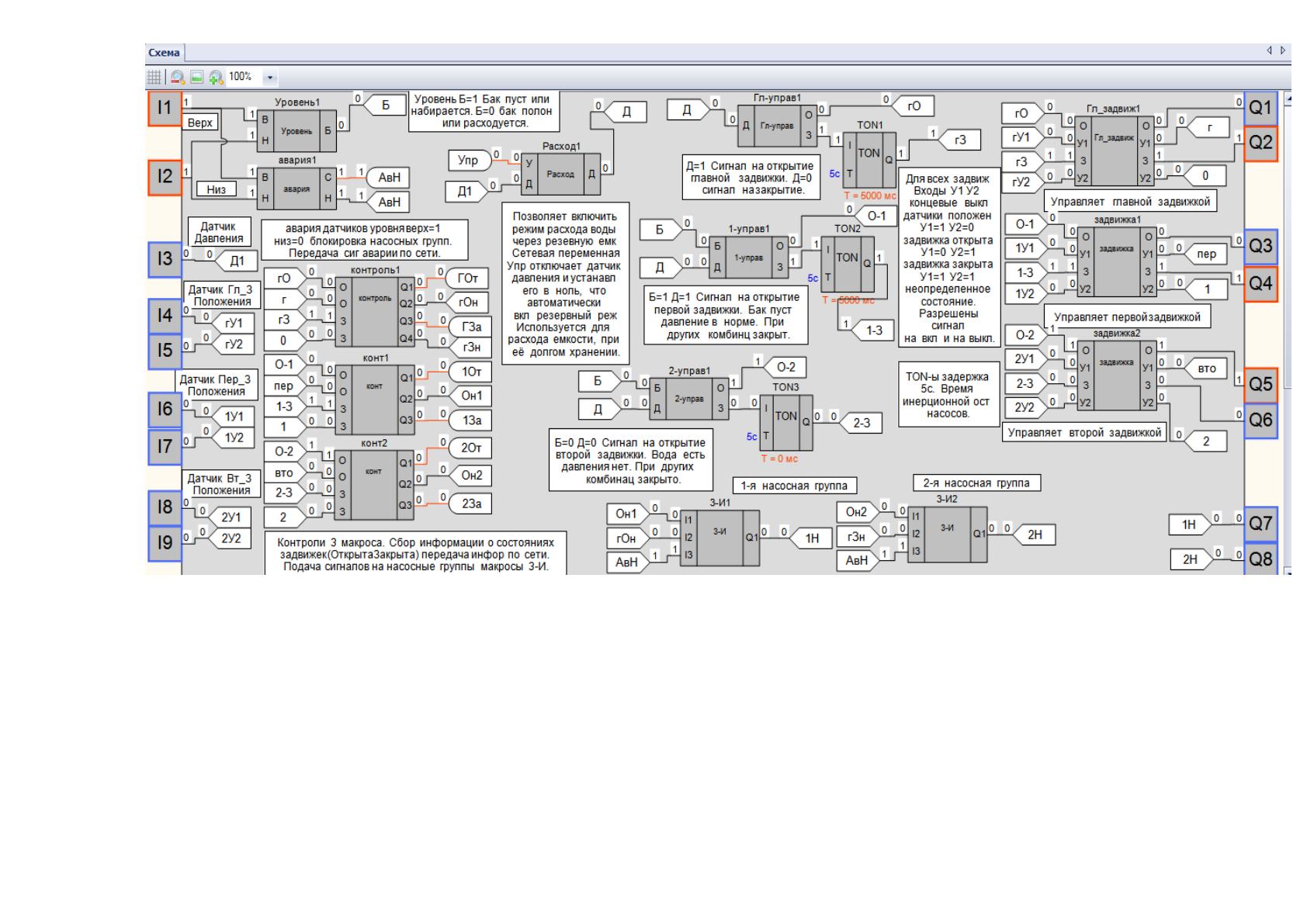
Task: Select the Схема tab
Action: tap(164, 53)
